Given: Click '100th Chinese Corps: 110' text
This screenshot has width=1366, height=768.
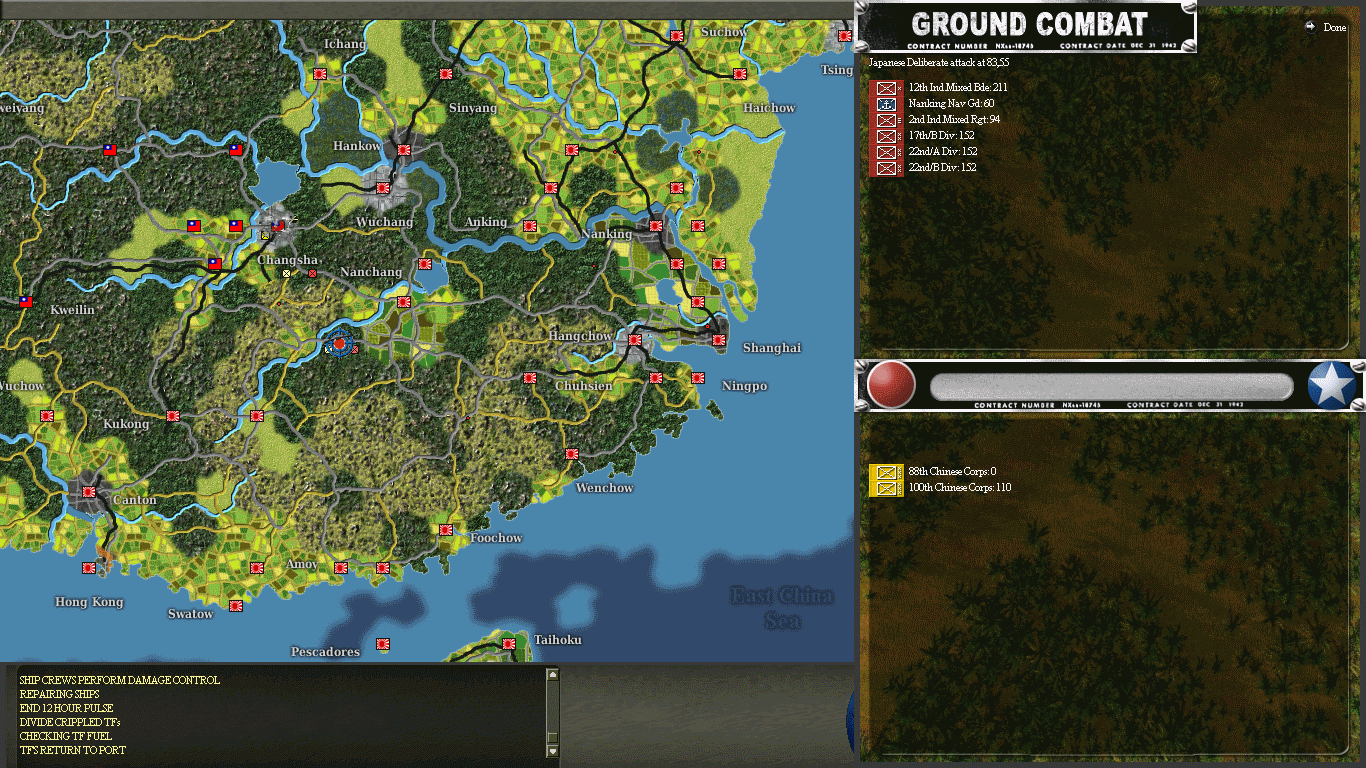Looking at the screenshot, I should coord(960,488).
